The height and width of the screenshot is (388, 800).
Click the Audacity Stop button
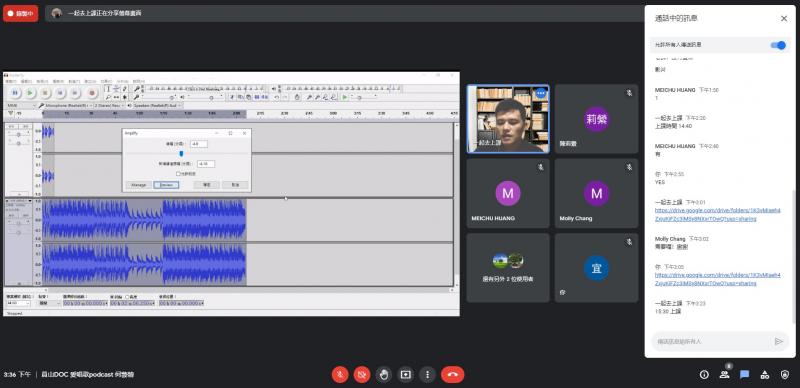(x=45, y=93)
